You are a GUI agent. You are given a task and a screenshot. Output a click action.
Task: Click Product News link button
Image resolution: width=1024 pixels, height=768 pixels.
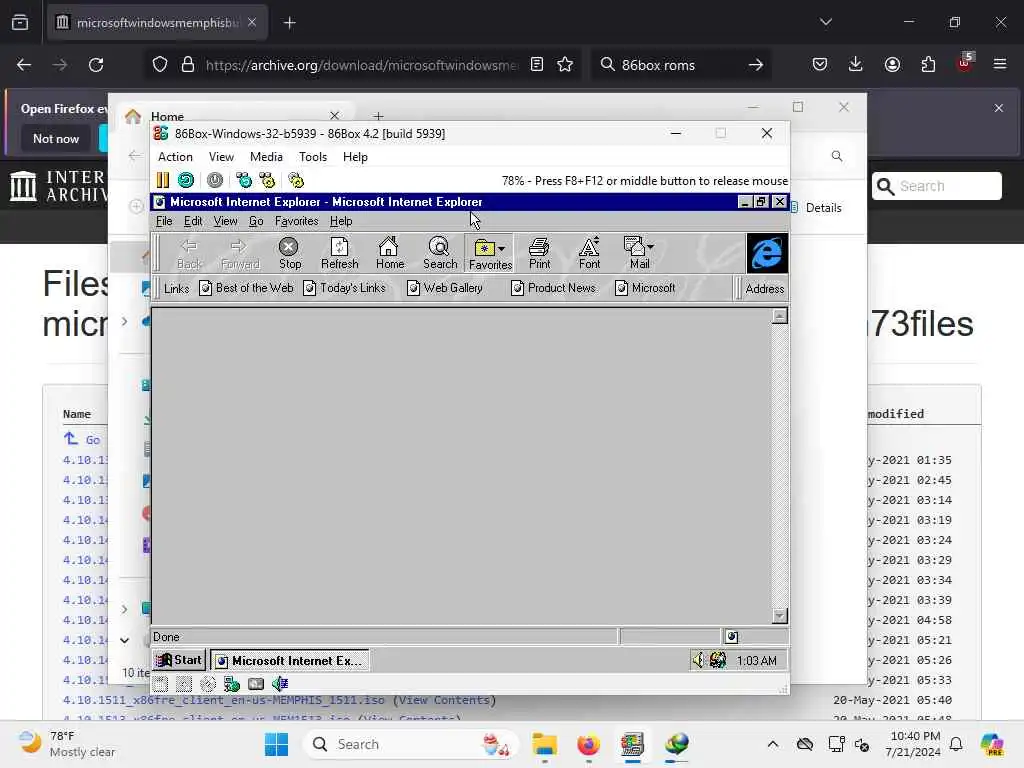553,288
